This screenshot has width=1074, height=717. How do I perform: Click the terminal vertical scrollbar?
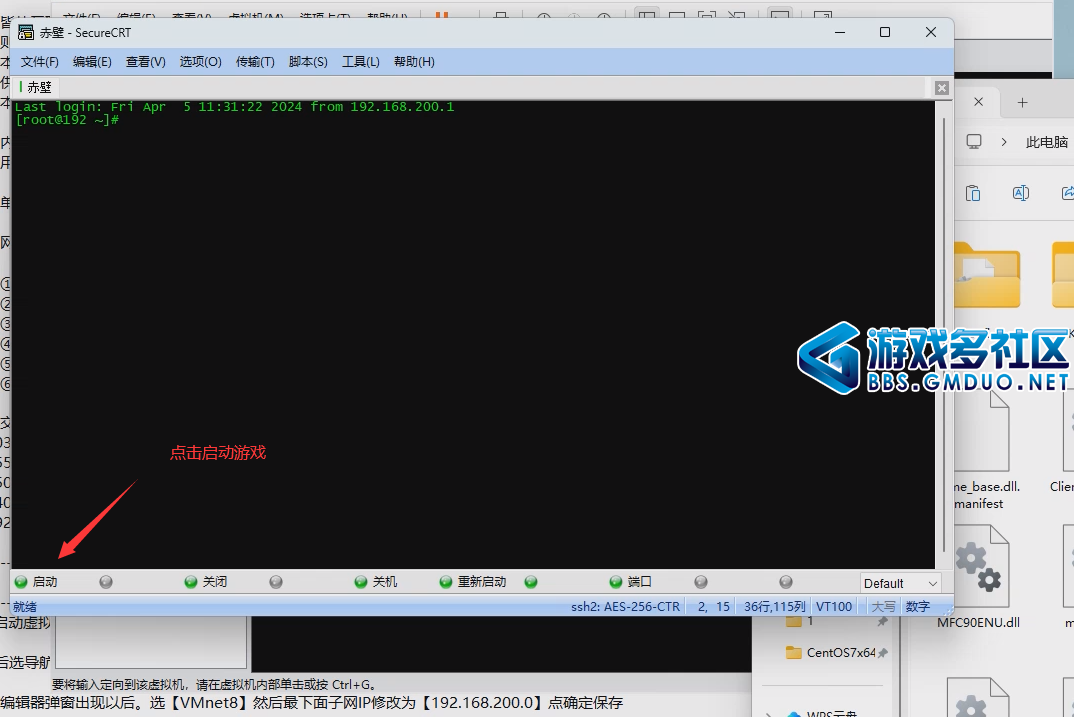944,334
